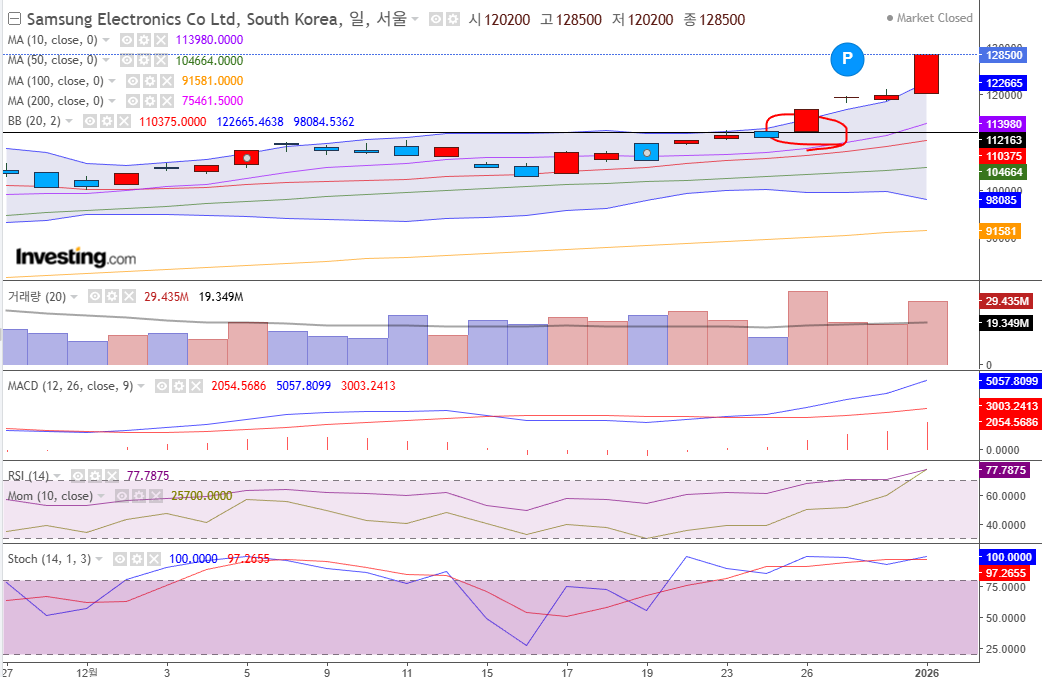Expand dropdown arrow for RSI (14)
1042x677 pixels.
coord(57,476)
